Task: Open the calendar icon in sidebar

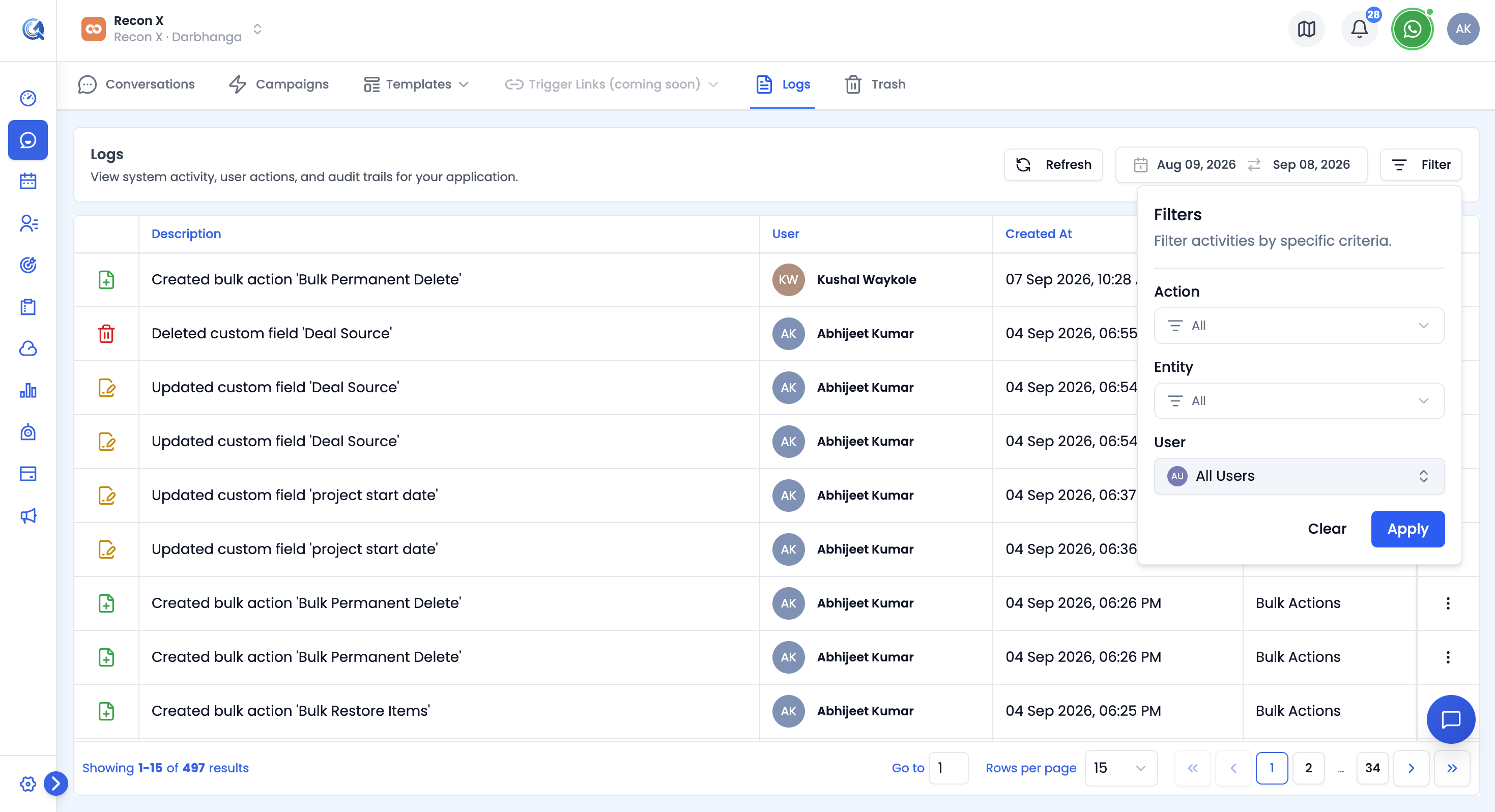Action: coord(28,182)
